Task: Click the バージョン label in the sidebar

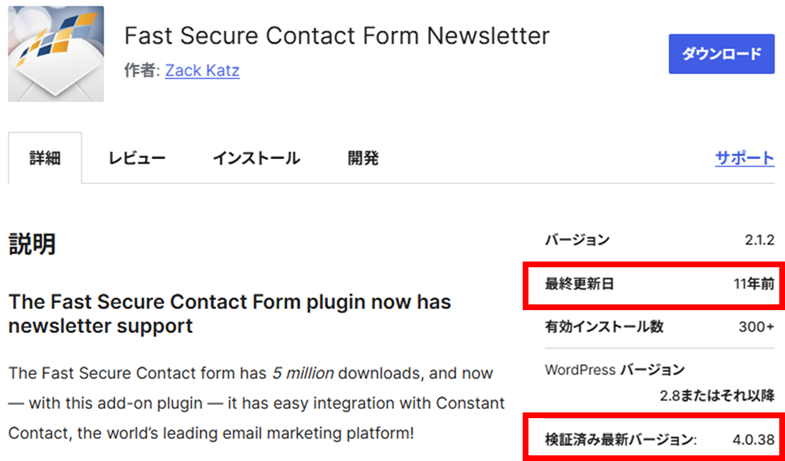Action: click(577, 240)
